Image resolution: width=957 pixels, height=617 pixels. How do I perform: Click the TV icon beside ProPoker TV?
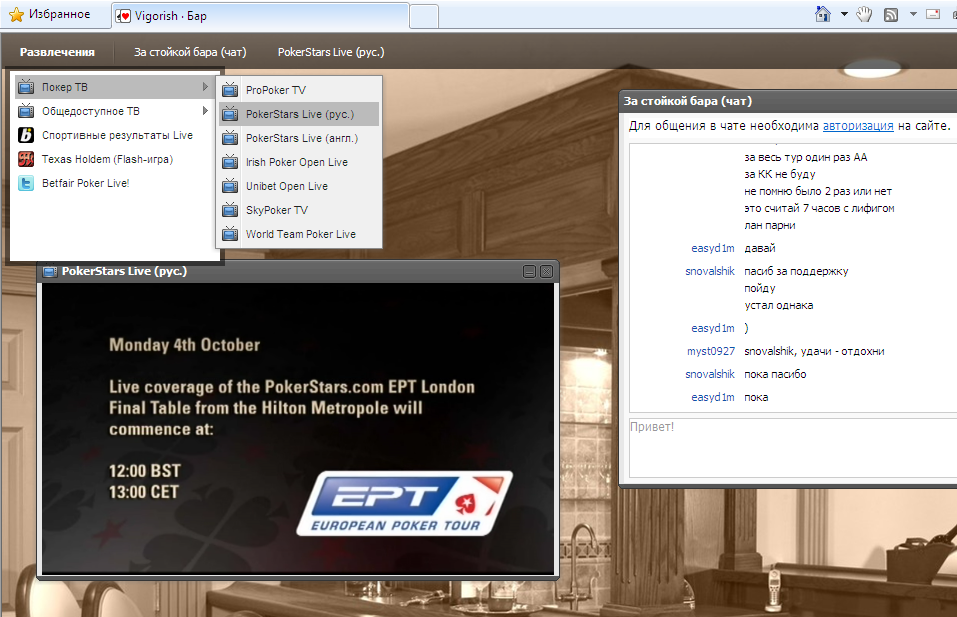230,90
